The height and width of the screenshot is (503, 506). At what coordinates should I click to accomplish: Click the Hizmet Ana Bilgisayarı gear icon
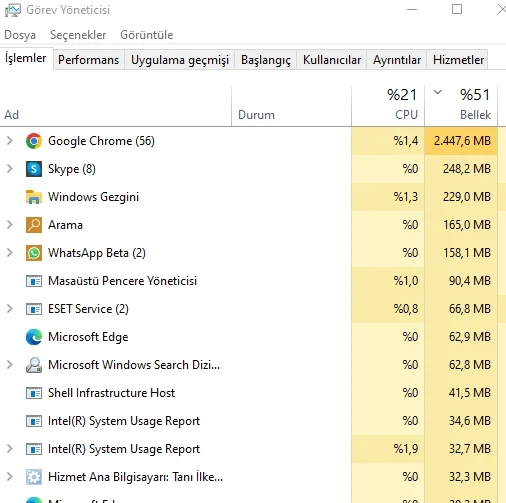(x=34, y=477)
